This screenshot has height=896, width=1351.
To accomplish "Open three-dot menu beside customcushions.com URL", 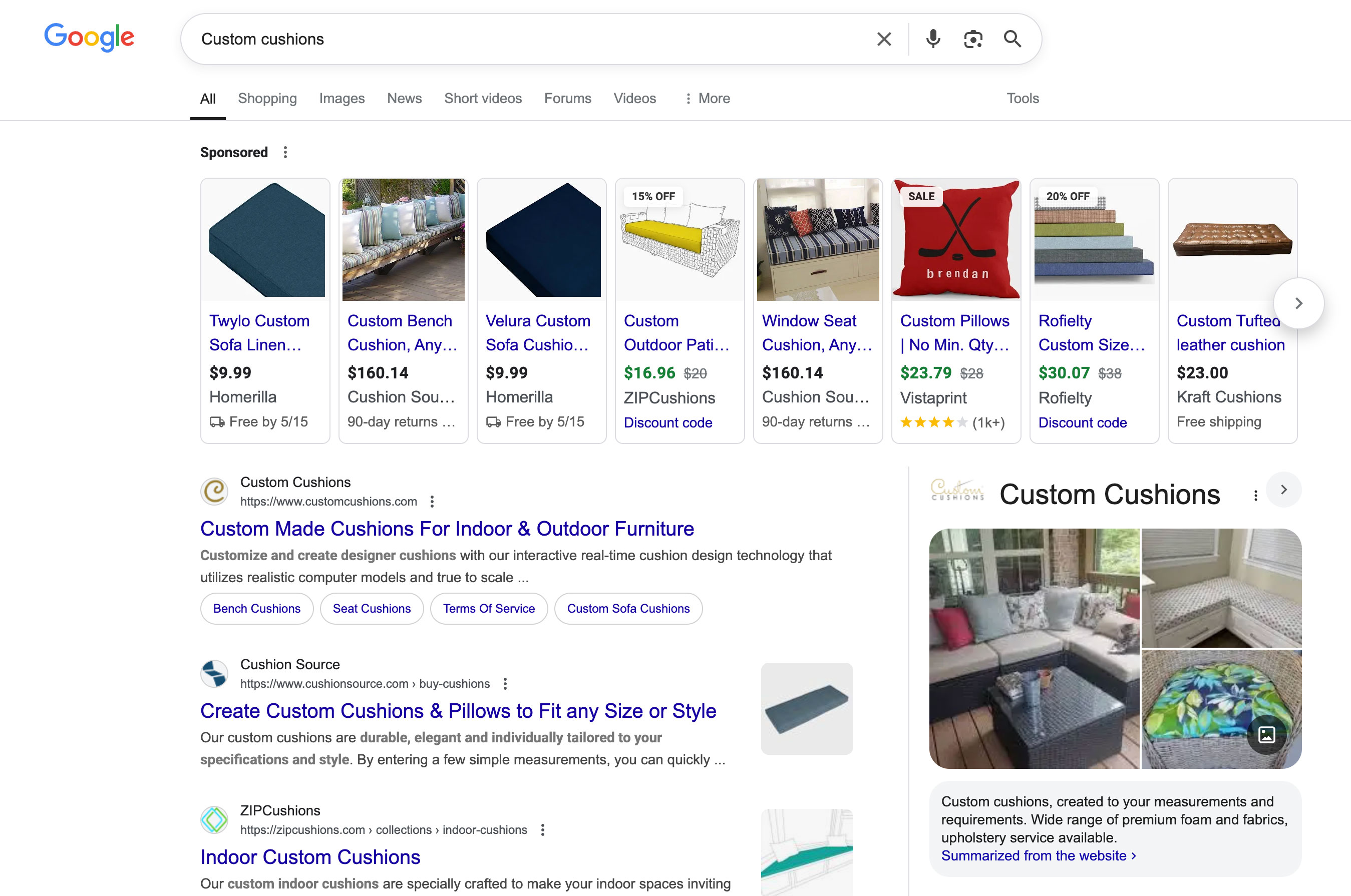I will [432, 501].
